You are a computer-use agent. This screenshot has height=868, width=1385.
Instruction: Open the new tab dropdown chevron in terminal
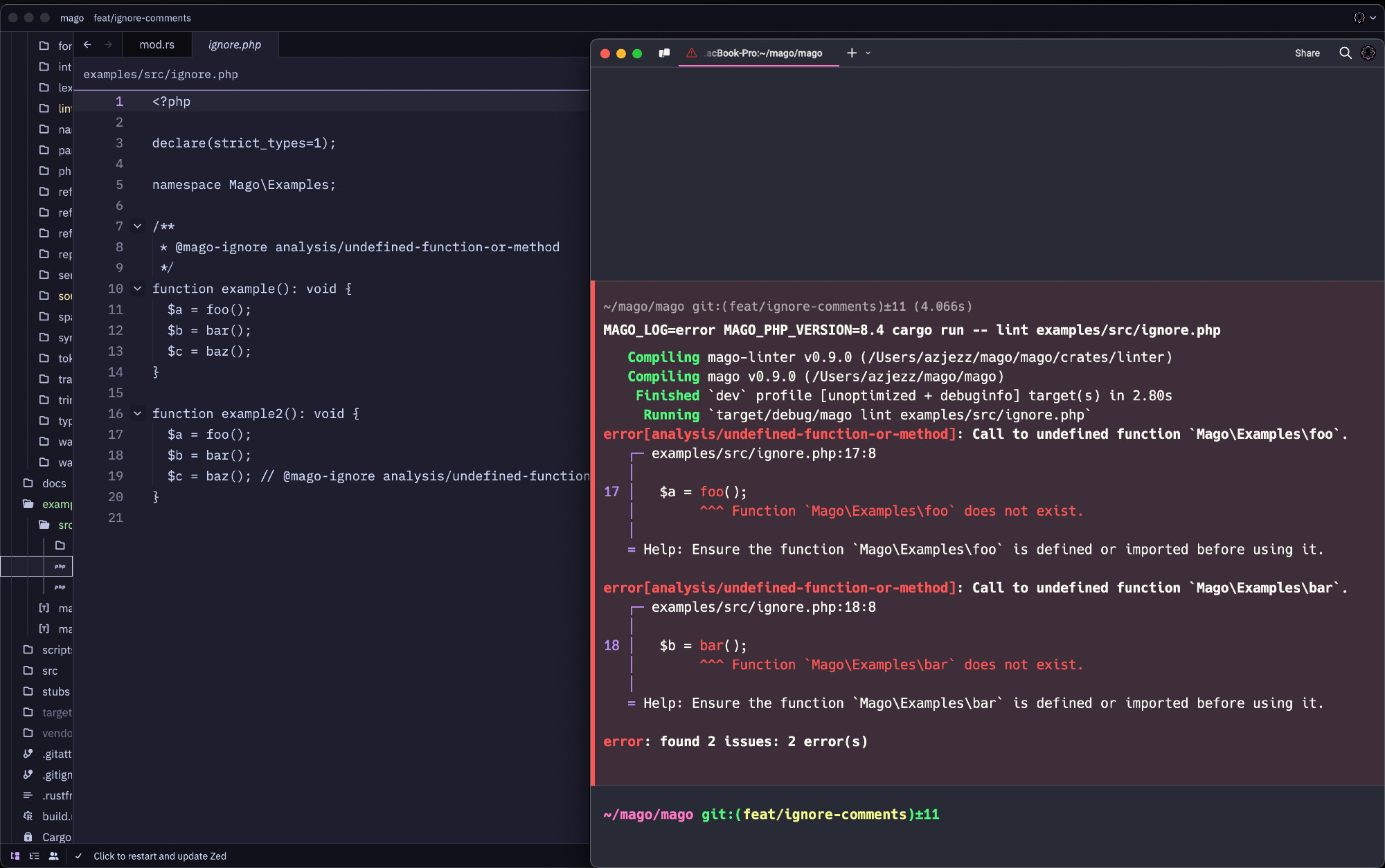[x=868, y=53]
